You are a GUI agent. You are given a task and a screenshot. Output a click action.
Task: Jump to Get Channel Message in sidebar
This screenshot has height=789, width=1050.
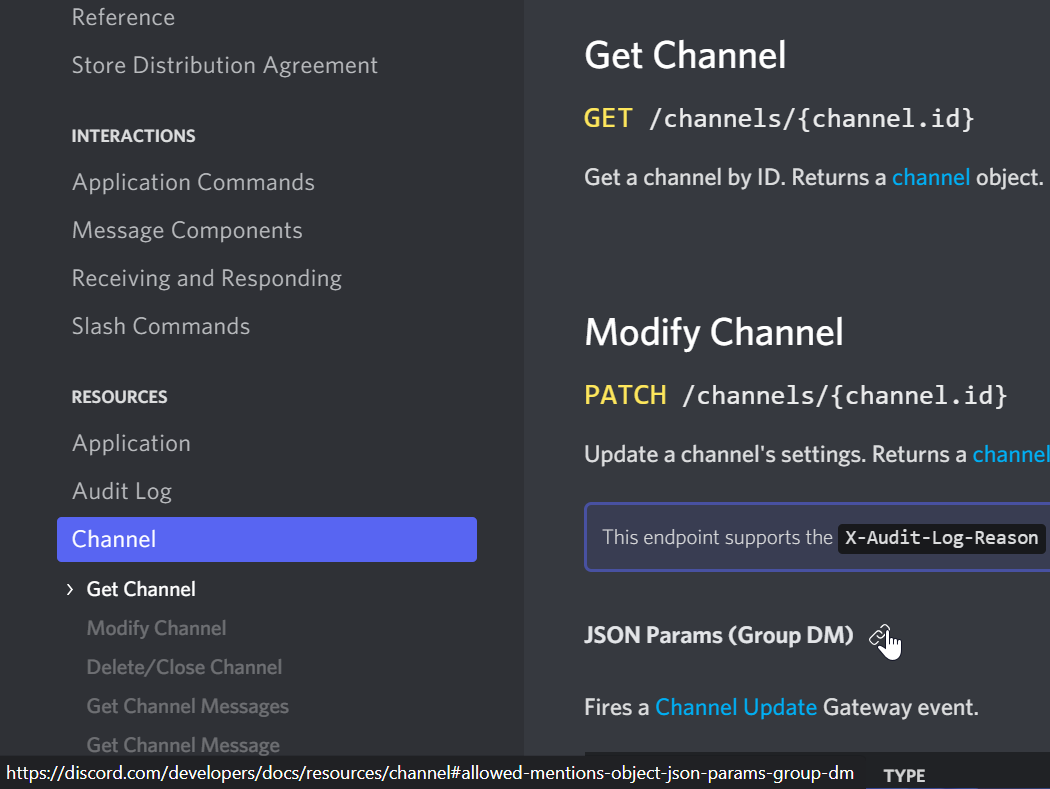click(183, 745)
